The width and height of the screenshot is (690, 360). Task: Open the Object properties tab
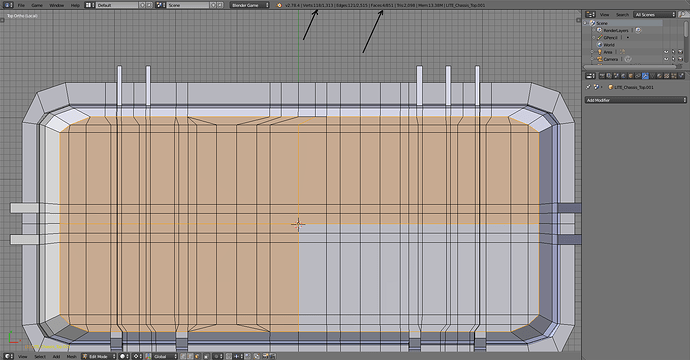[631, 76]
